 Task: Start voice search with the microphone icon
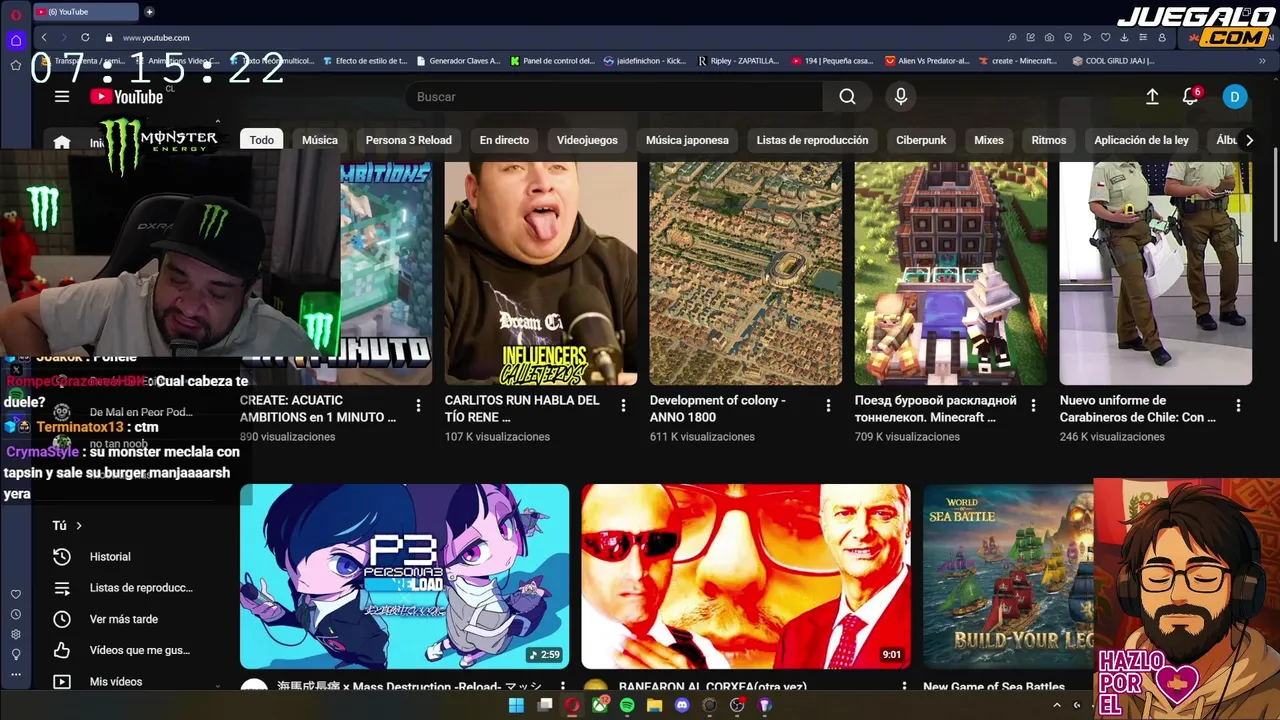901,96
